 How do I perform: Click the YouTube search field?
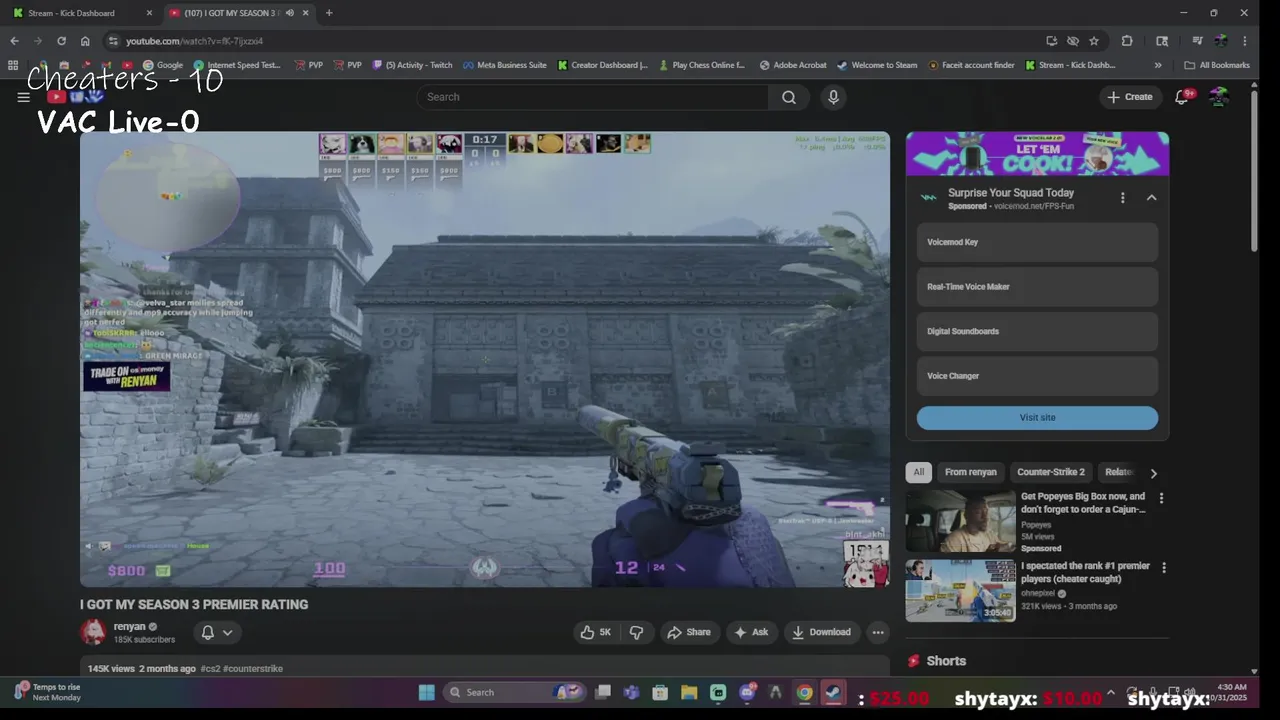[592, 97]
